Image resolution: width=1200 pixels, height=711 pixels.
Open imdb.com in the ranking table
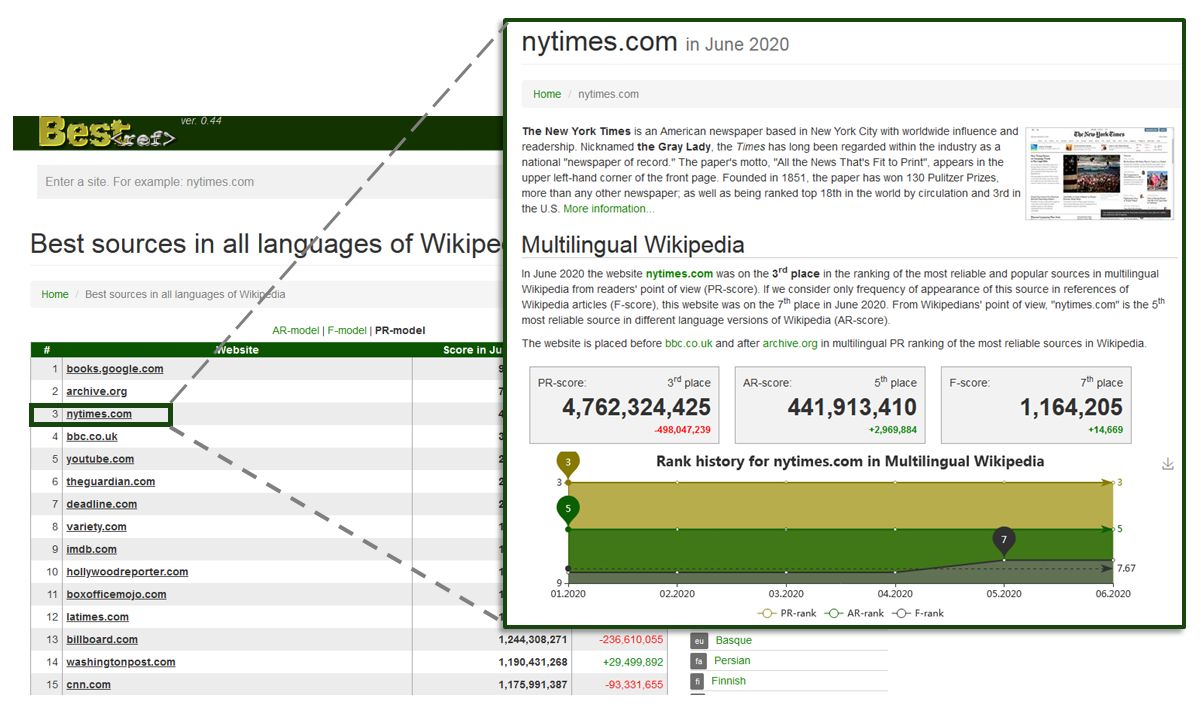91,549
